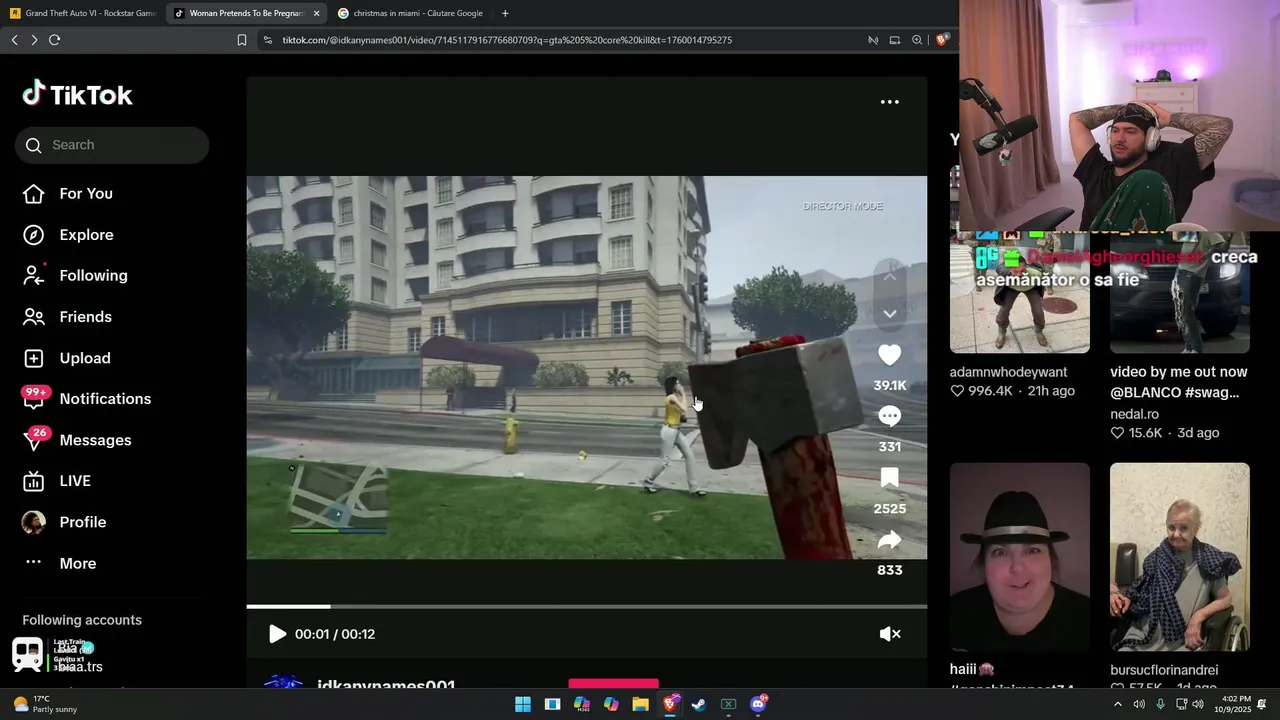Save the video with the bookmark icon
This screenshot has width=1280, height=720.
[x=890, y=478]
